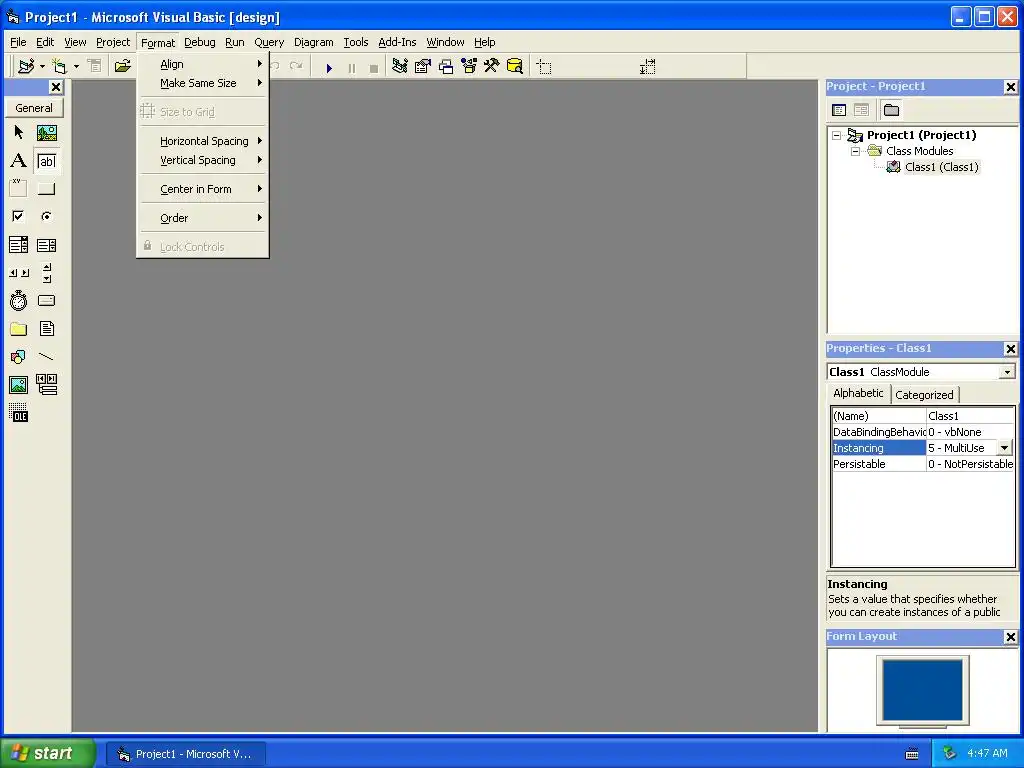Open Properties Window from the toolbar
1024x768 pixels.
423,66
